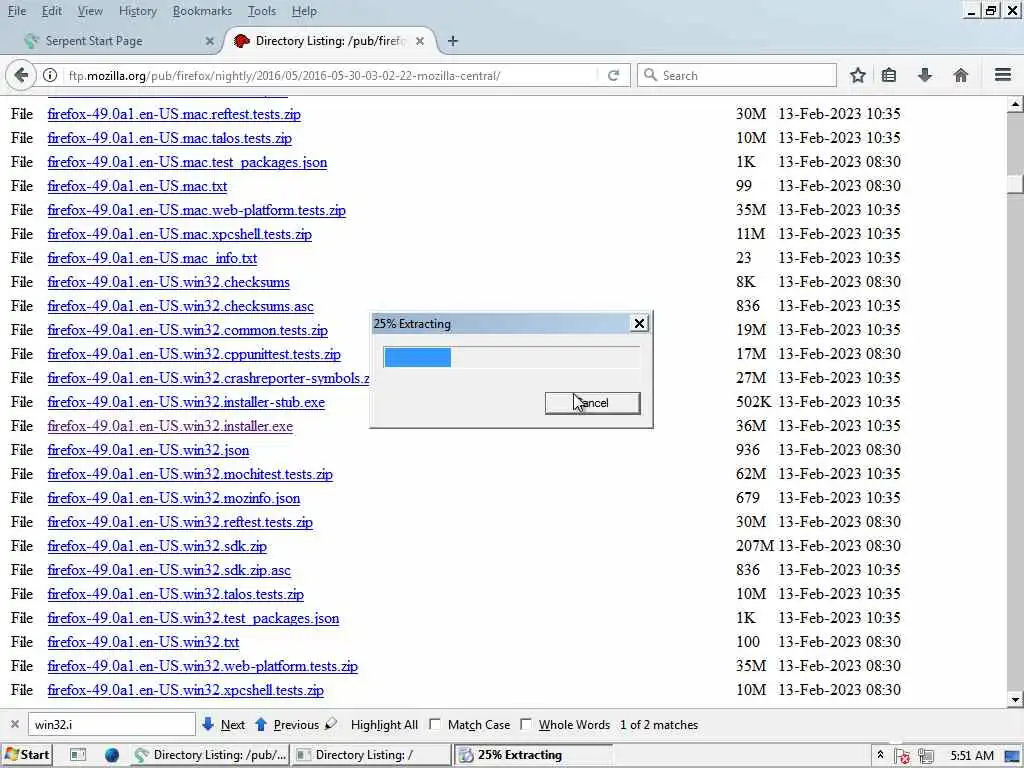Open the History menu
This screenshot has width=1024, height=768.
137,11
